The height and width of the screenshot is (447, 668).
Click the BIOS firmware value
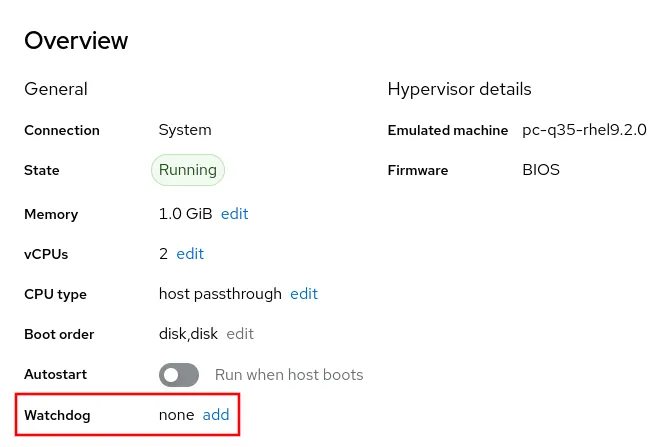click(541, 170)
